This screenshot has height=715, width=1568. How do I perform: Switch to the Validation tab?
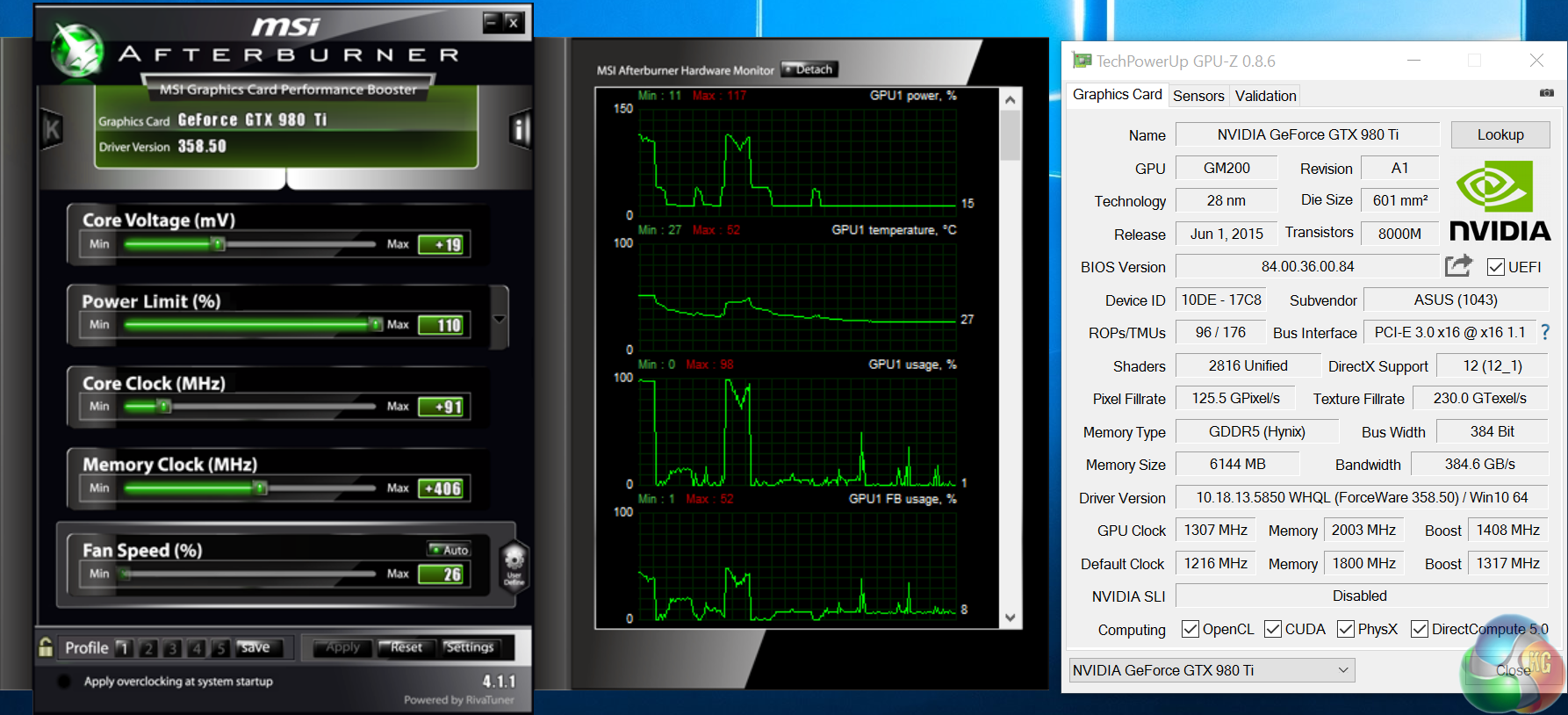click(x=1265, y=96)
